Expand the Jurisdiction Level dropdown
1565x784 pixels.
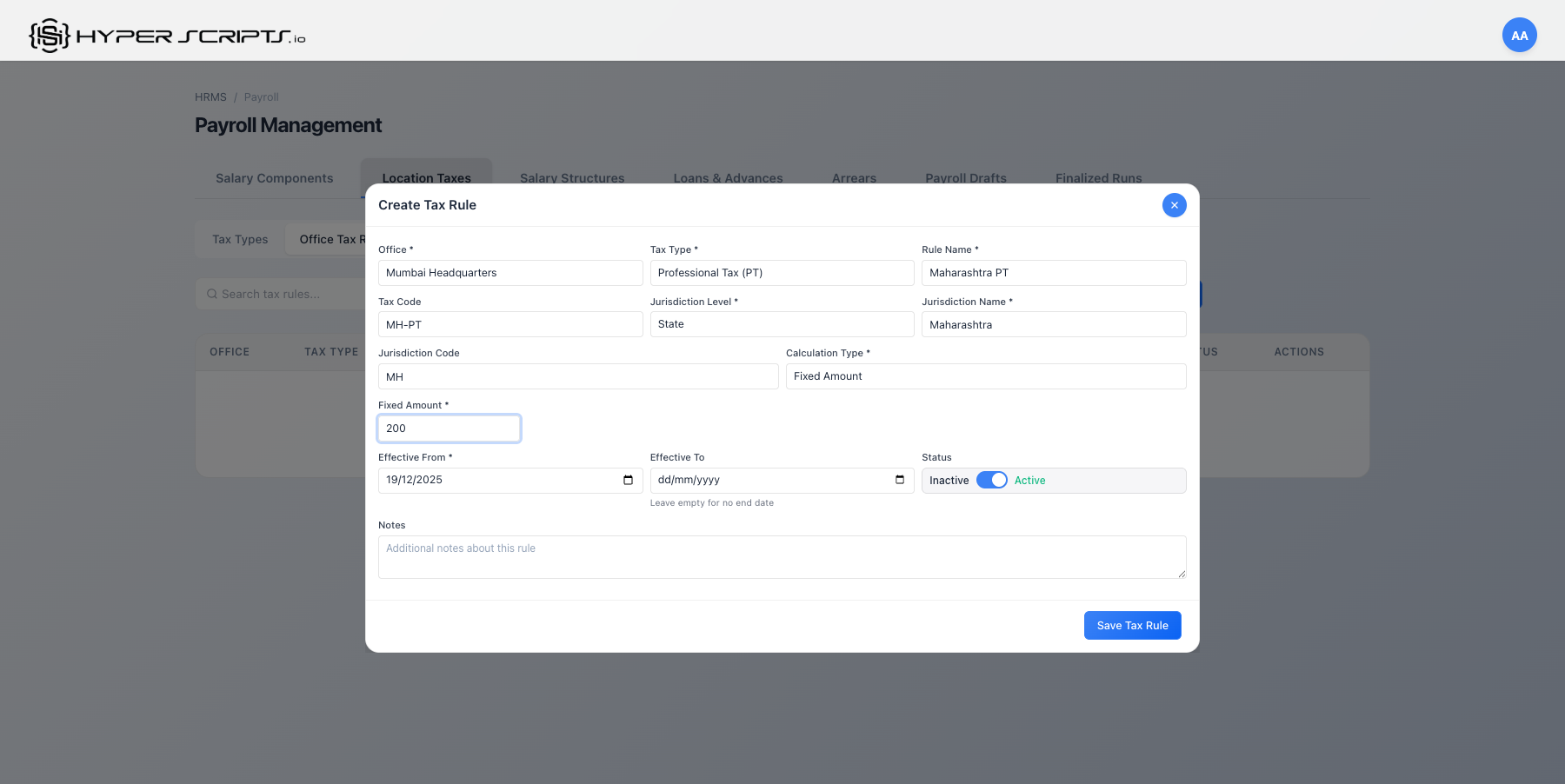[782, 324]
